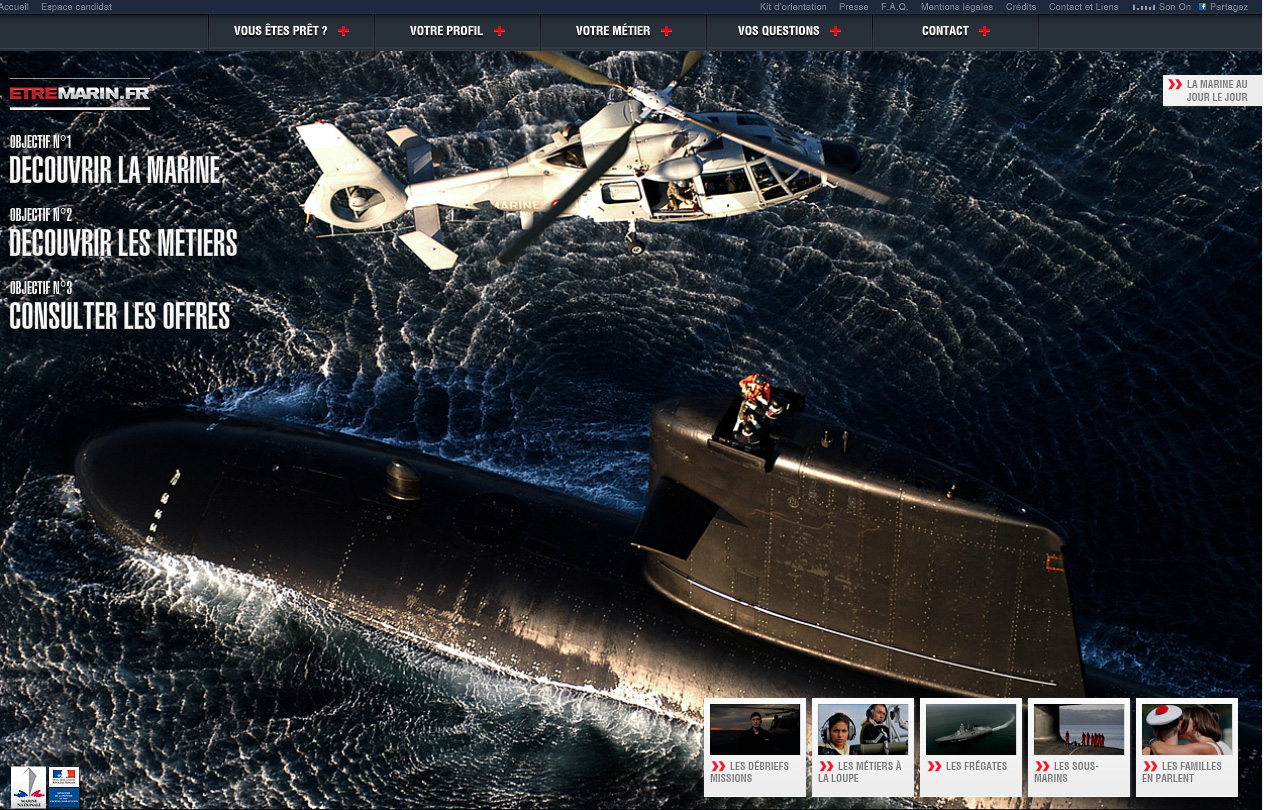Click the Facebook icon beside Partagez
Viewport: 1264px width, 810px height.
(1202, 7)
